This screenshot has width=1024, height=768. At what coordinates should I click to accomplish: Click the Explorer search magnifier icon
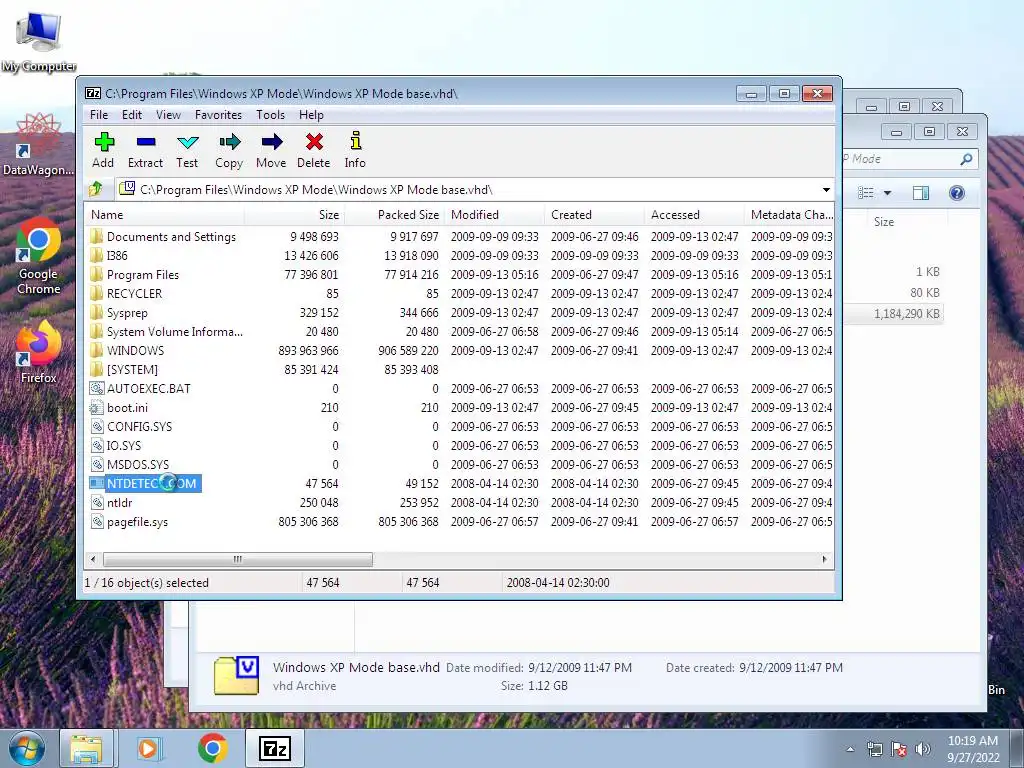coord(966,159)
